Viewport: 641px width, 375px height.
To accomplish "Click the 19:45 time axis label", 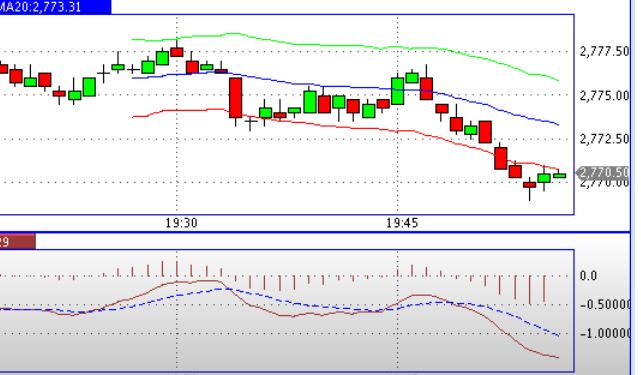I will (x=402, y=223).
